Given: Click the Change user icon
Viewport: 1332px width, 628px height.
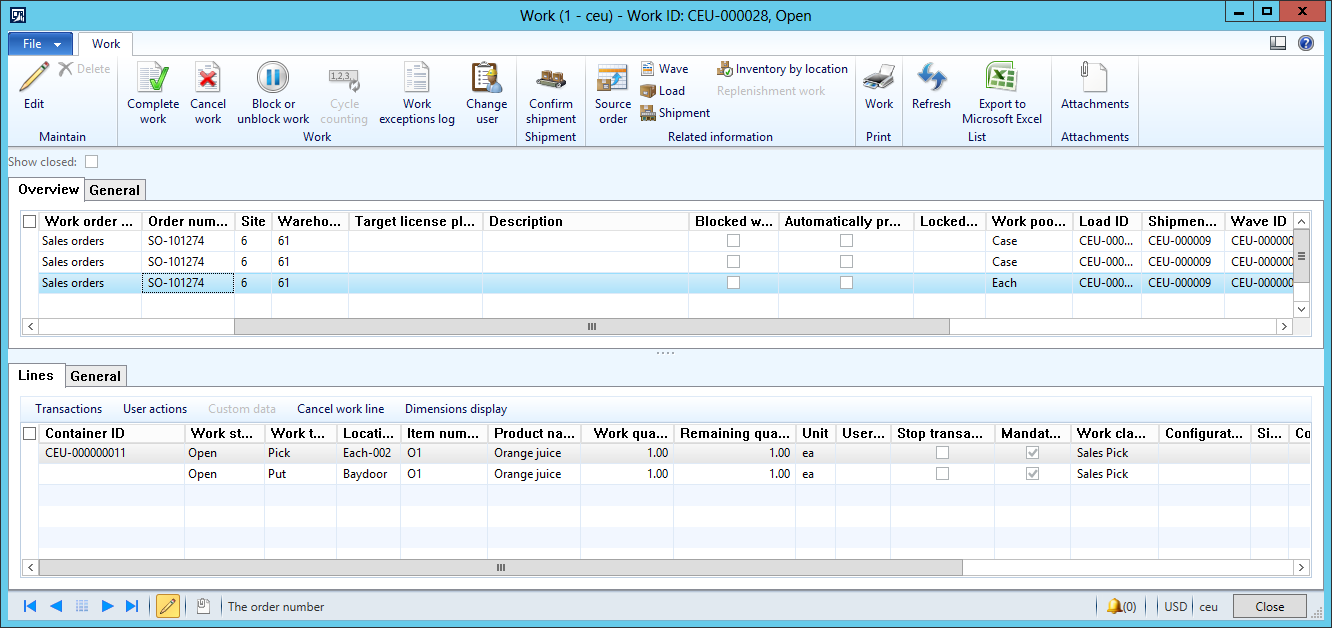Looking at the screenshot, I should tap(486, 80).
